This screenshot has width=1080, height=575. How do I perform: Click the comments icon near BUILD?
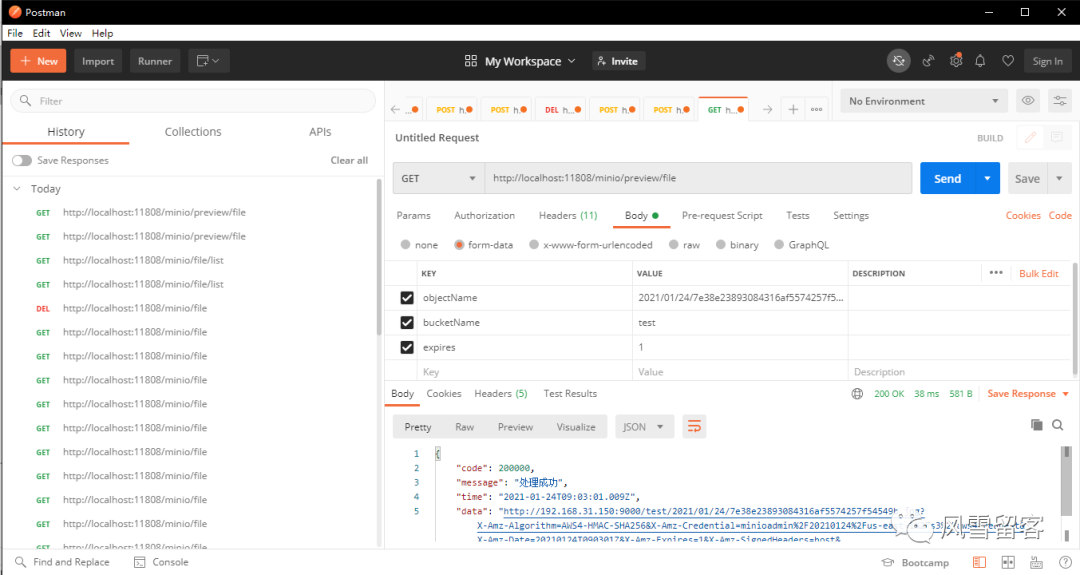point(1057,138)
